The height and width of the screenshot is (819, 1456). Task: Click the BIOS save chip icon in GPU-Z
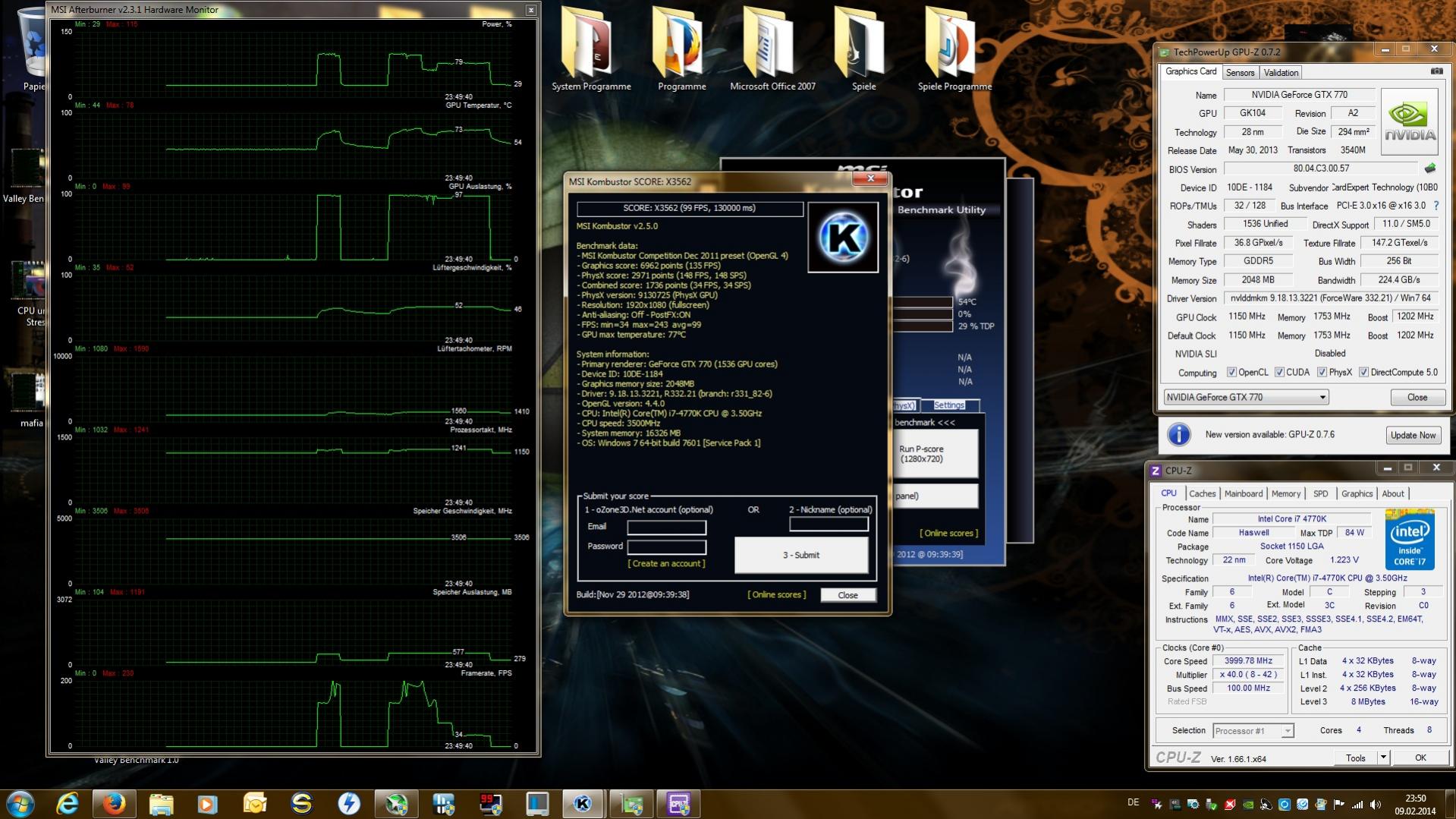[1430, 169]
